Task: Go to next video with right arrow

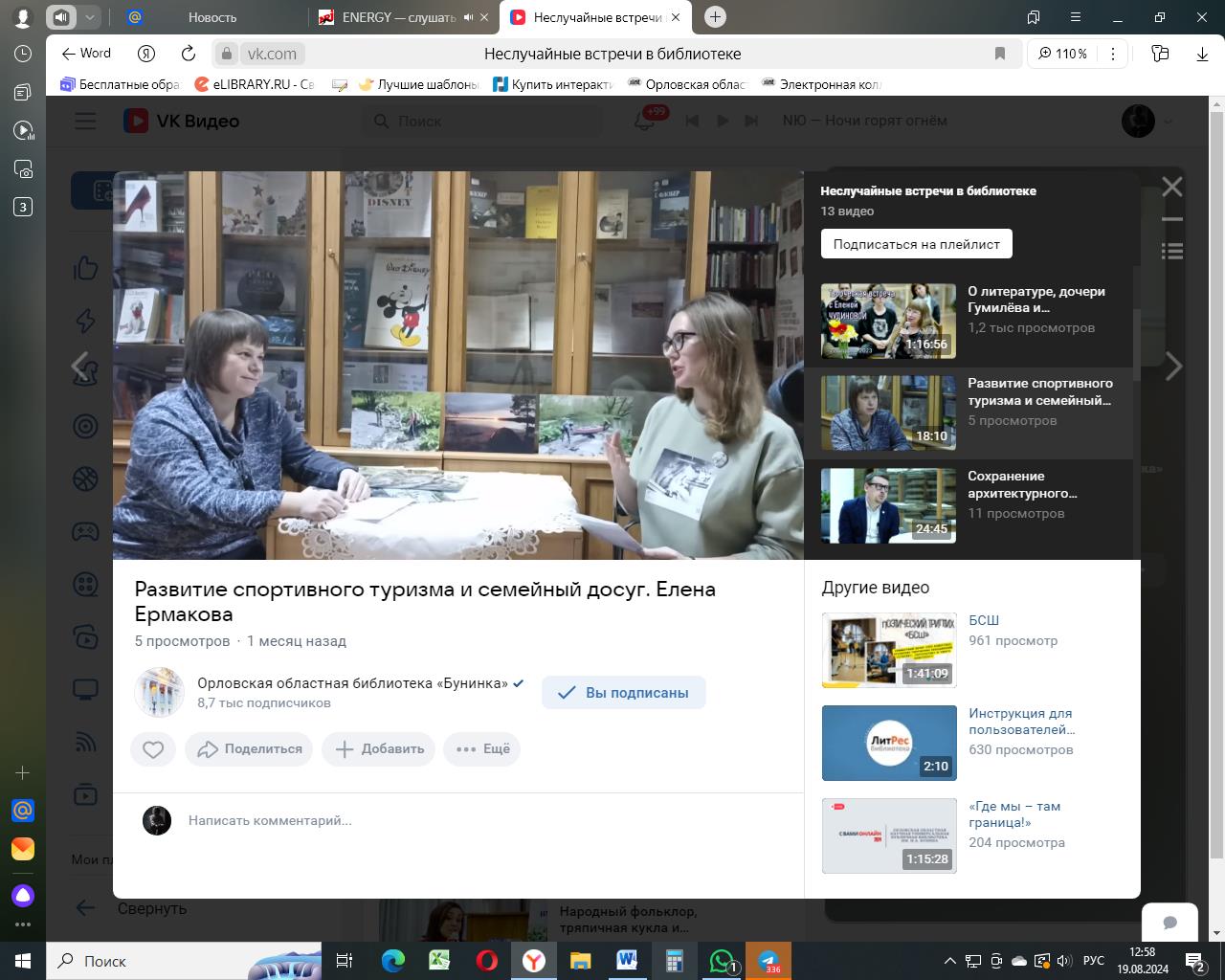Action: tap(1173, 366)
